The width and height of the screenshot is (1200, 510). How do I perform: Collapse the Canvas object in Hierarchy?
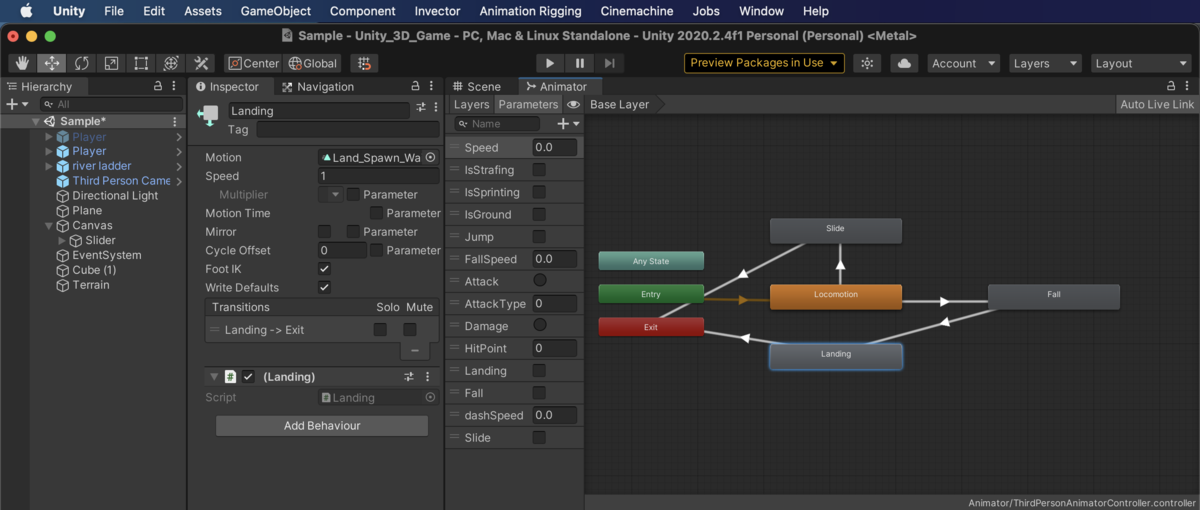50,226
